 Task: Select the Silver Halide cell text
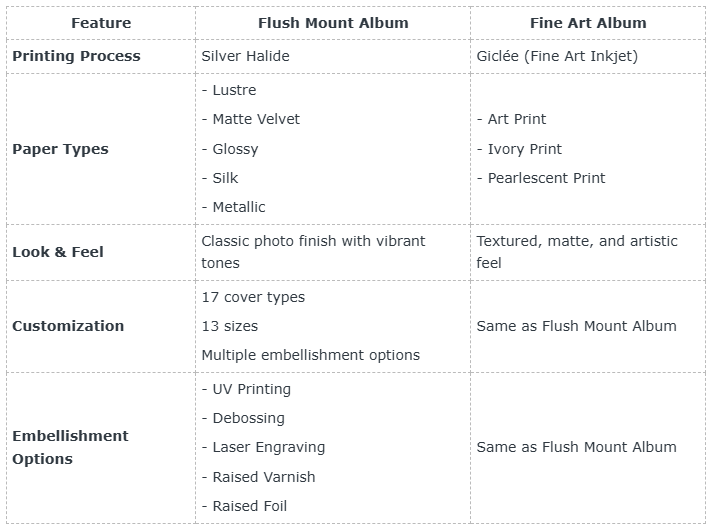pos(245,56)
